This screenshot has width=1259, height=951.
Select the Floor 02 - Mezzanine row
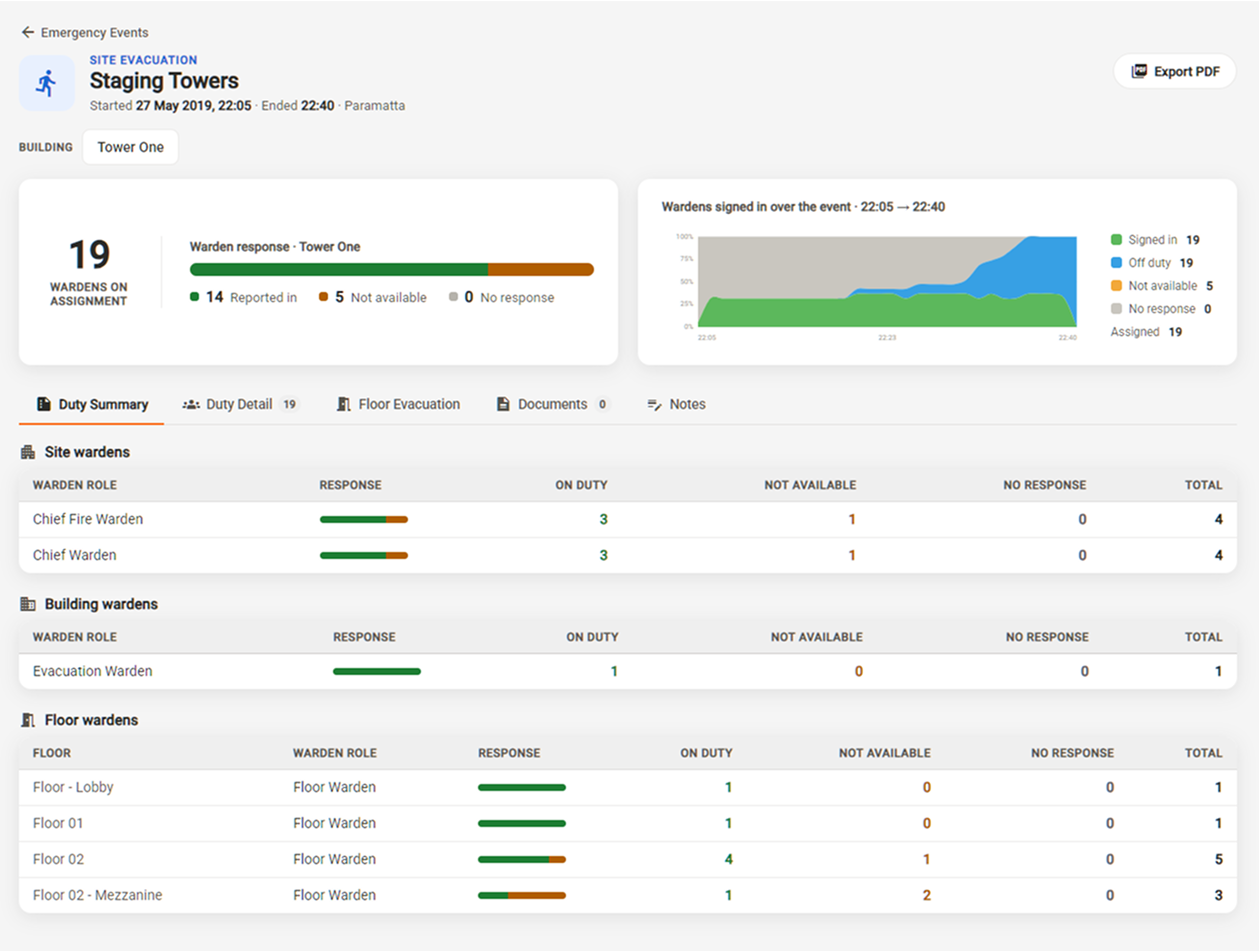[628, 896]
